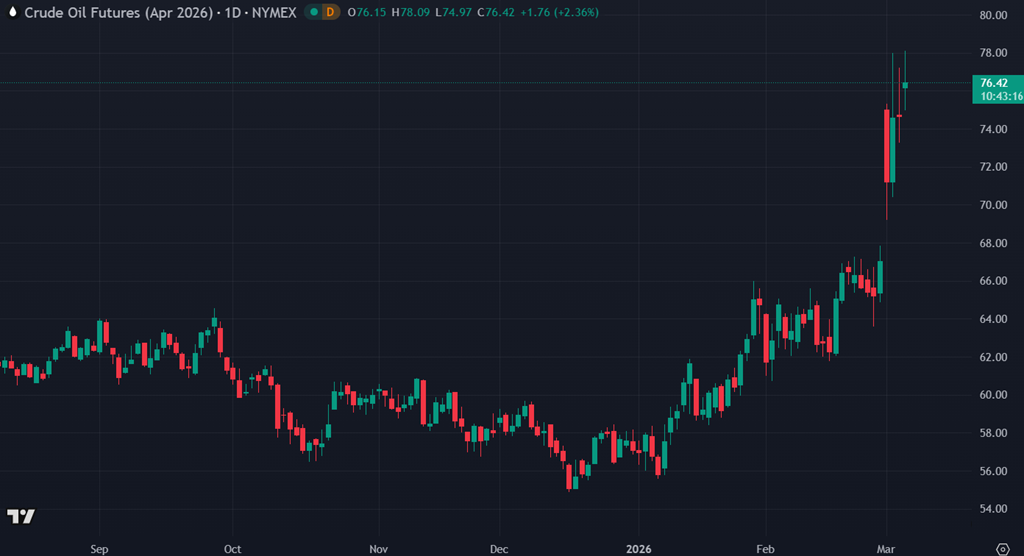Image resolution: width=1024 pixels, height=556 pixels.
Task: Click the 80.00 mark on price scale
Action: pos(993,16)
